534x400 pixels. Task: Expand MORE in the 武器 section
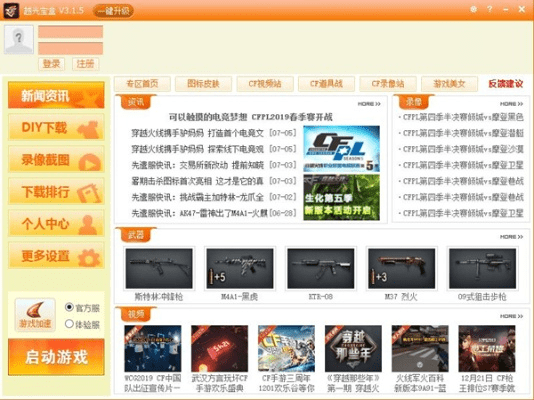coord(512,237)
